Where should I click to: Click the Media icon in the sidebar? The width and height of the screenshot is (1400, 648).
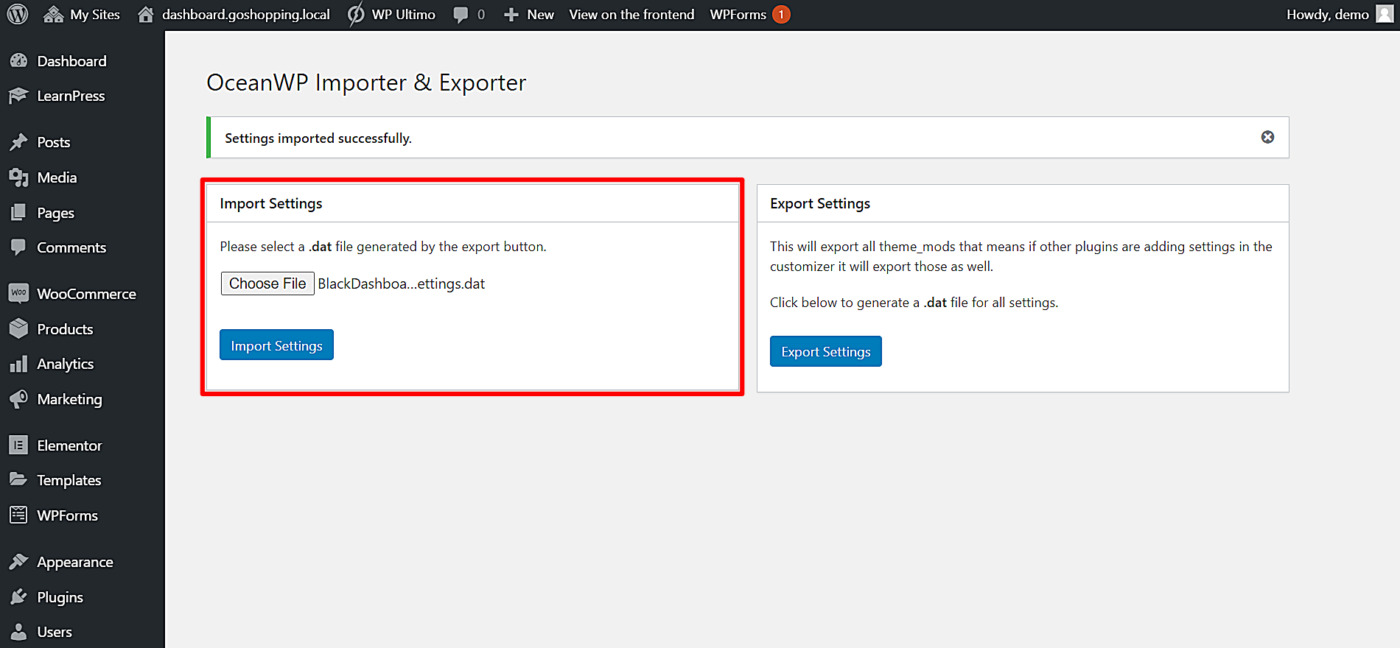click(x=18, y=177)
